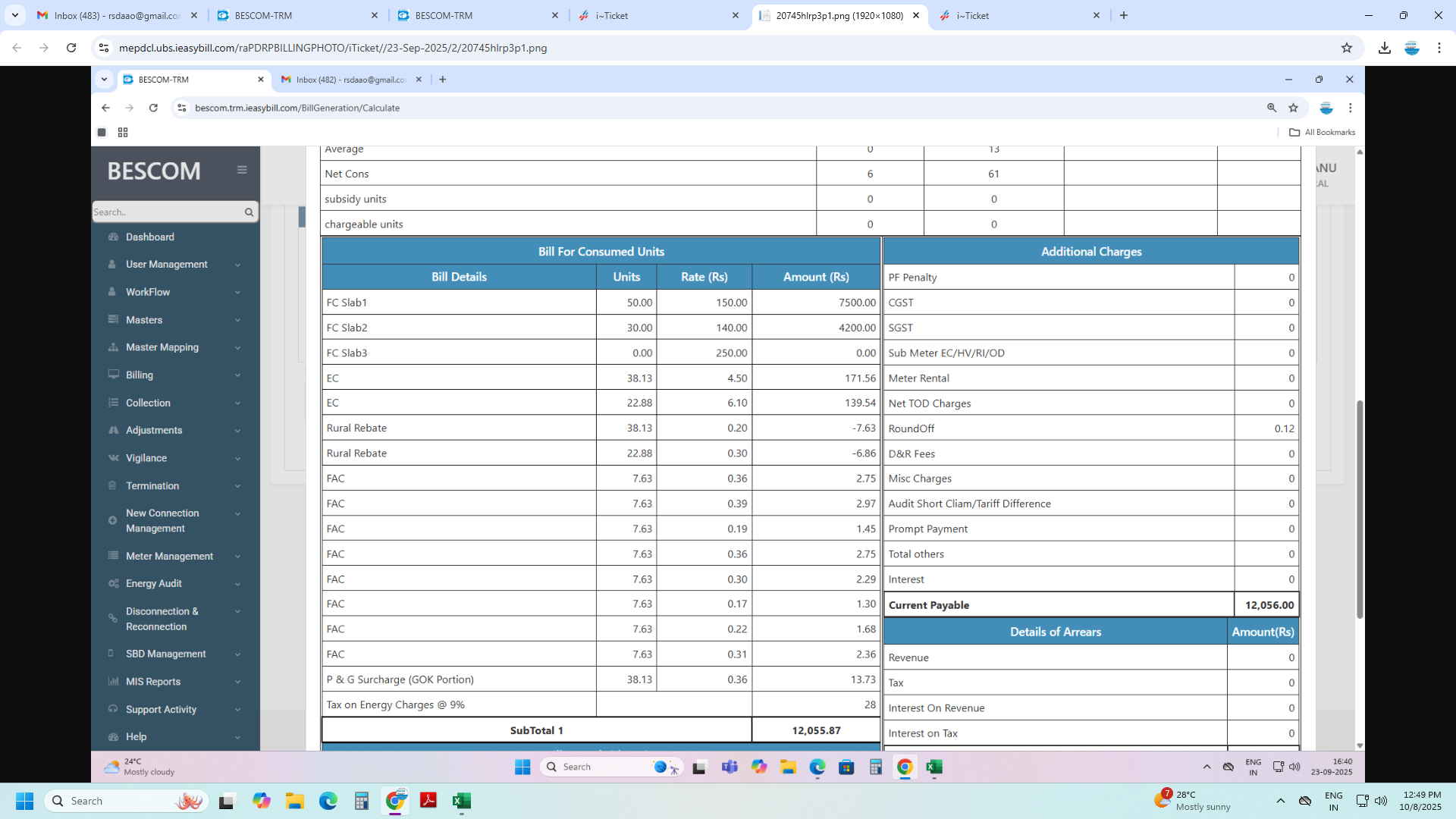Click the Windows Start button
This screenshot has height=819, width=1456.
[x=24, y=801]
